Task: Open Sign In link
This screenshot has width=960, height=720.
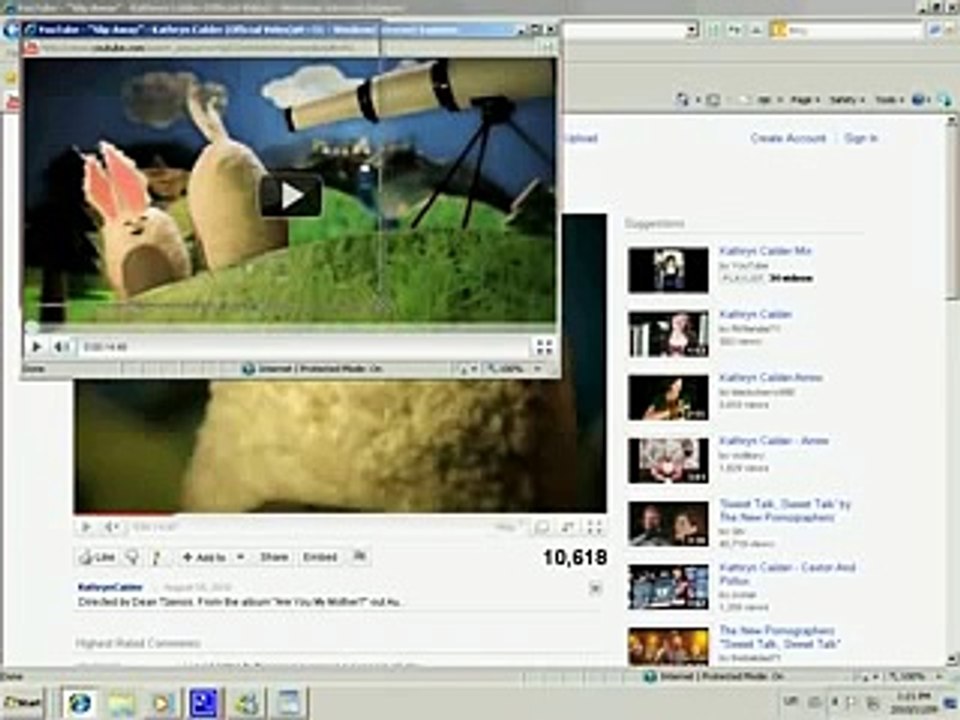Action: (861, 138)
